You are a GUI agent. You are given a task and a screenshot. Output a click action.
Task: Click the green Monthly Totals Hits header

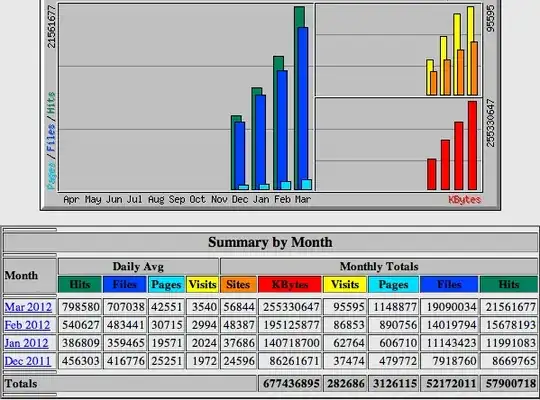pyautogui.click(x=509, y=285)
